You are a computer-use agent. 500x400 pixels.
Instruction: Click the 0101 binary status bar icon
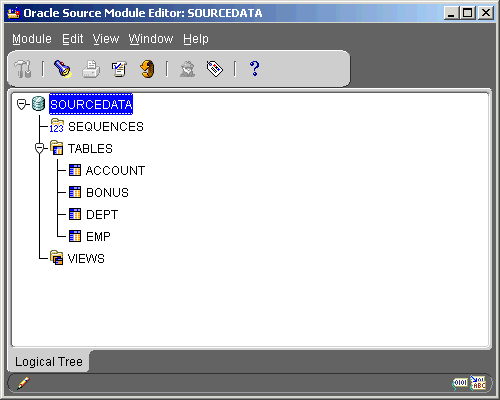[460, 383]
